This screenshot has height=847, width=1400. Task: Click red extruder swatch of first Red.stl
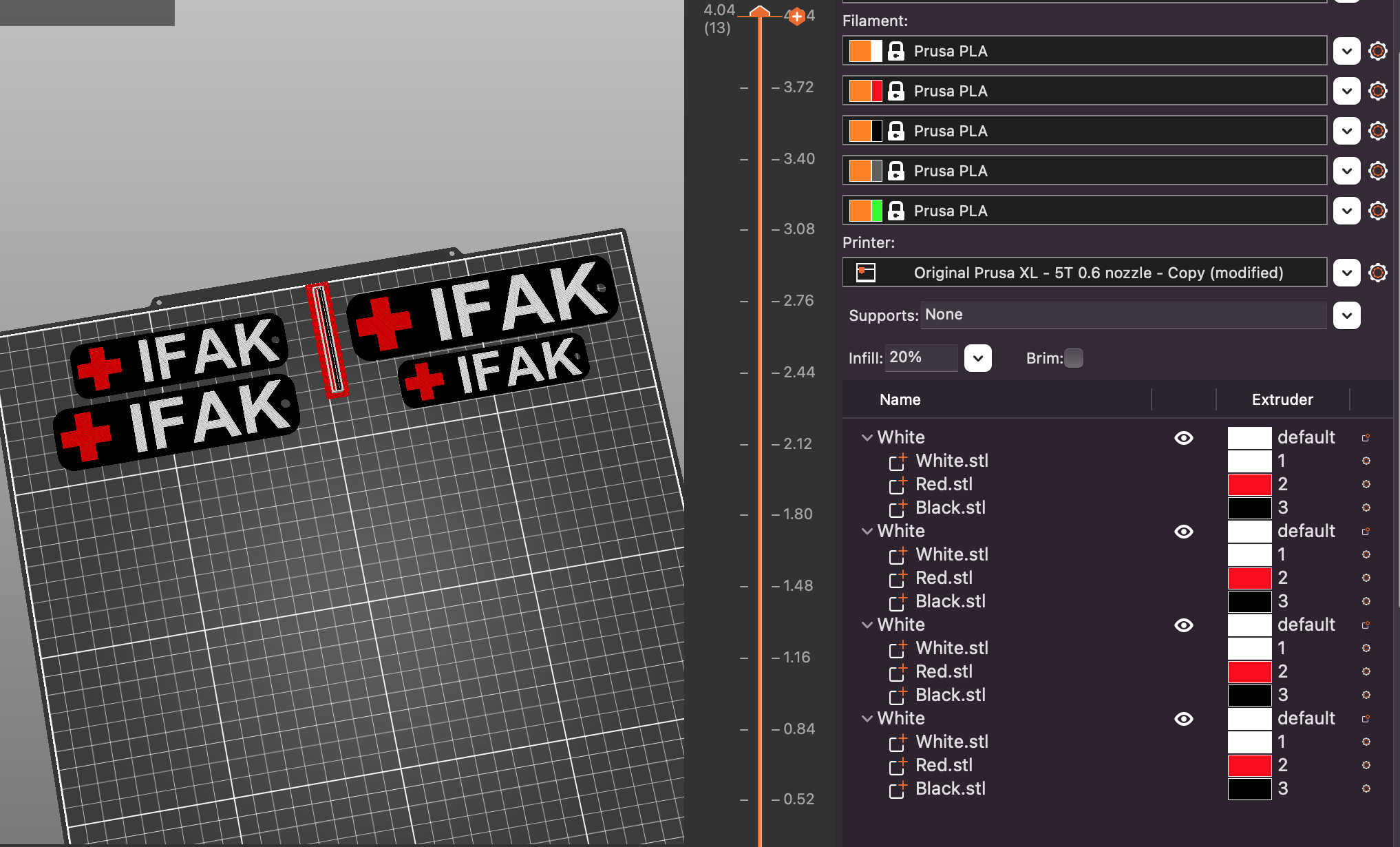coord(1249,484)
